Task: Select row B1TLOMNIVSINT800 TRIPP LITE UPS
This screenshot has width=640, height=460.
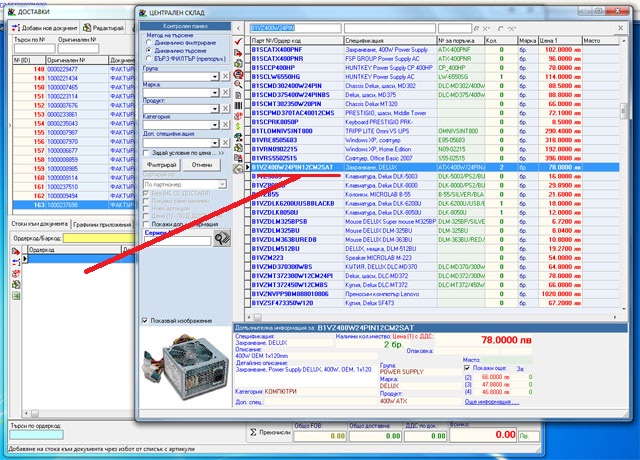Action: (x=434, y=131)
